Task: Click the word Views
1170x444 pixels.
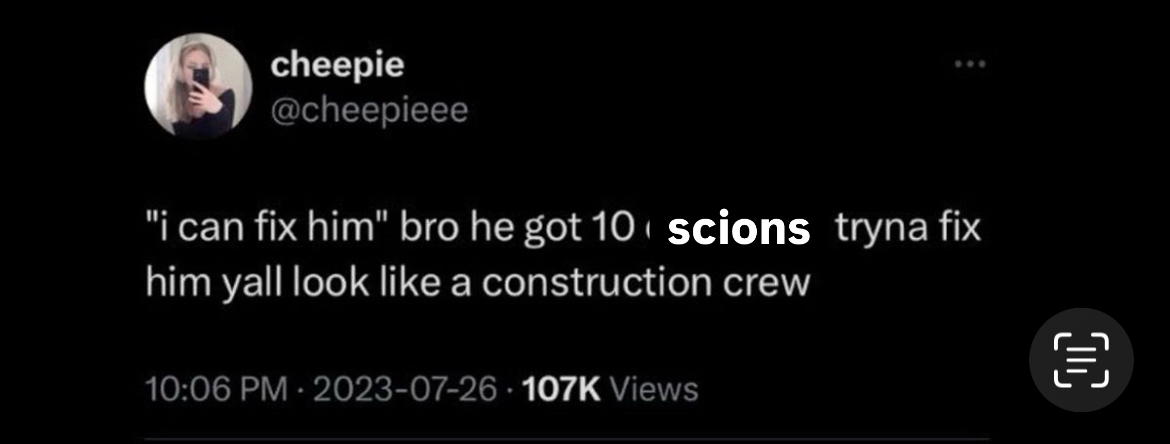Action: click(653, 387)
